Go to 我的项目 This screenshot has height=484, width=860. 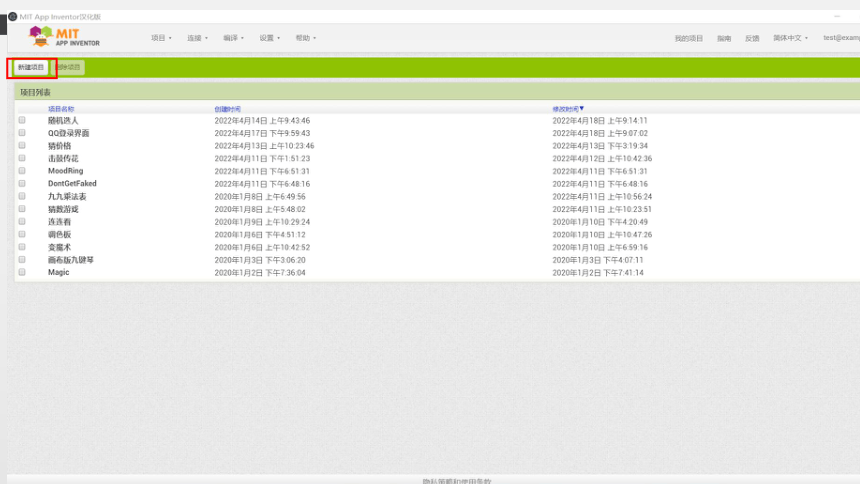(689, 38)
